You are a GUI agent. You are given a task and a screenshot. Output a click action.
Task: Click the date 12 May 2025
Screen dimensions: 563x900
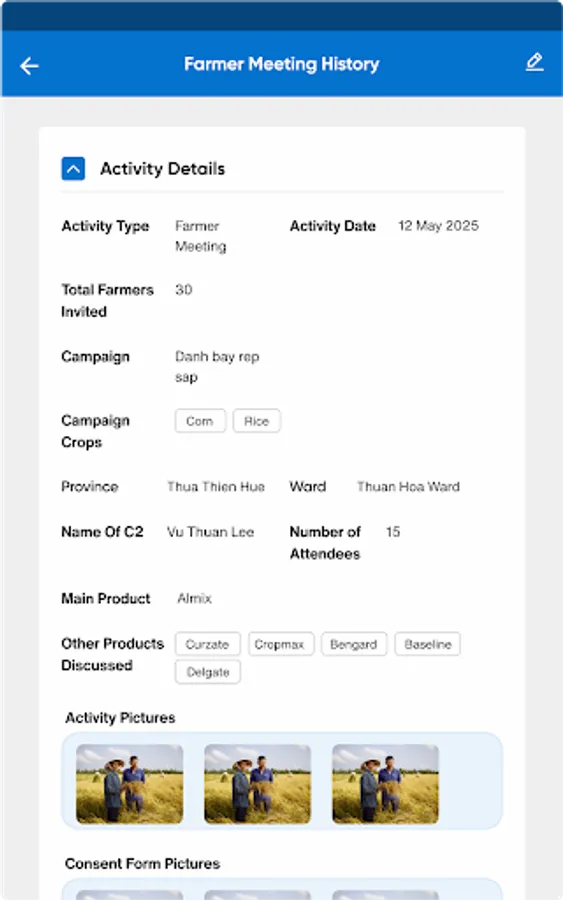click(438, 226)
